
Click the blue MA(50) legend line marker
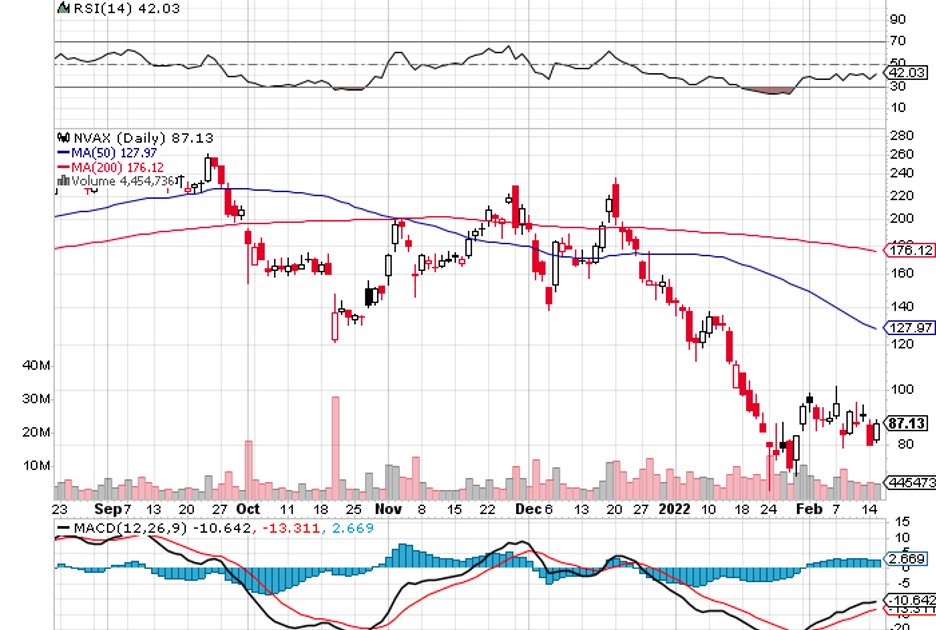tap(64, 153)
